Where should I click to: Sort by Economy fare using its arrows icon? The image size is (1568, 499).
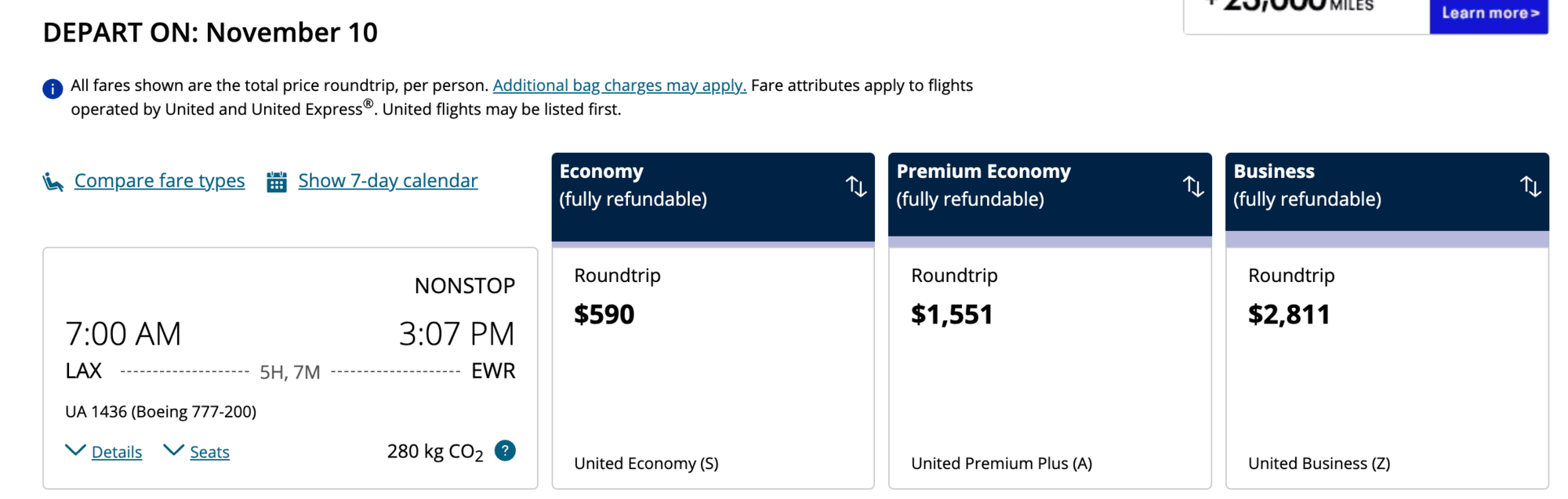pyautogui.click(x=856, y=186)
